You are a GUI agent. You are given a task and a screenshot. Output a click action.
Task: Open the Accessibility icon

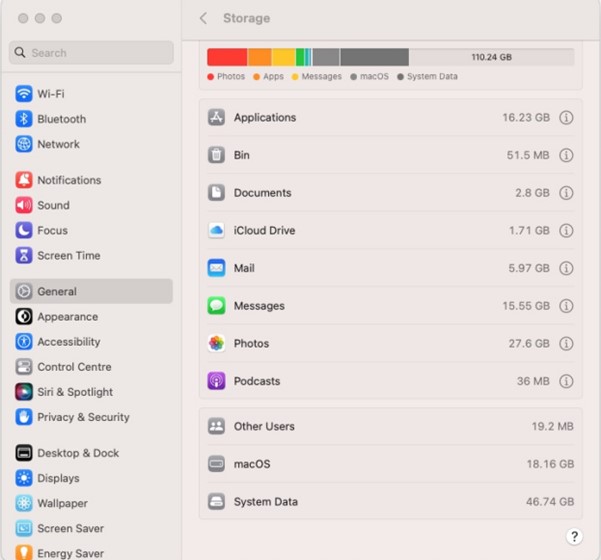click(x=24, y=342)
